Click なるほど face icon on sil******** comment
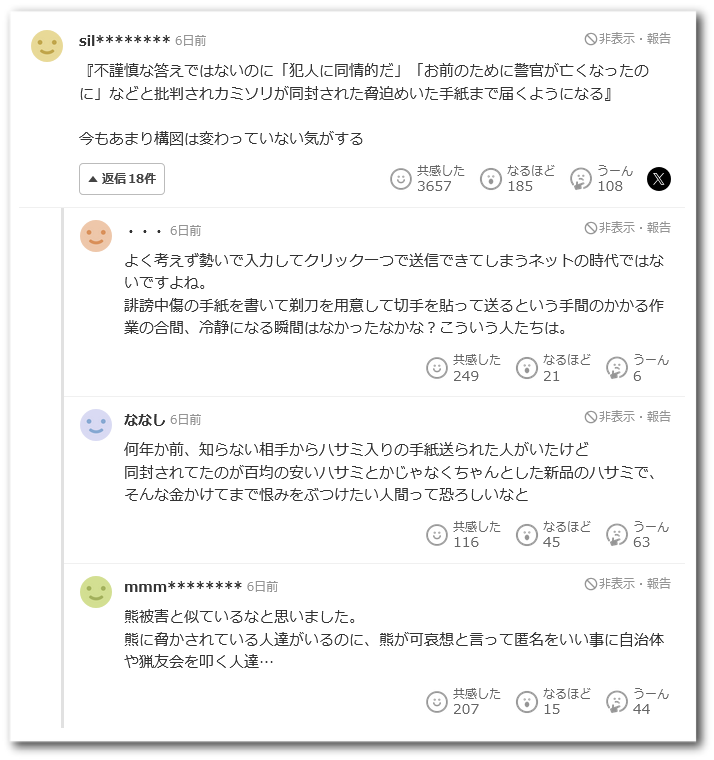 [x=491, y=179]
